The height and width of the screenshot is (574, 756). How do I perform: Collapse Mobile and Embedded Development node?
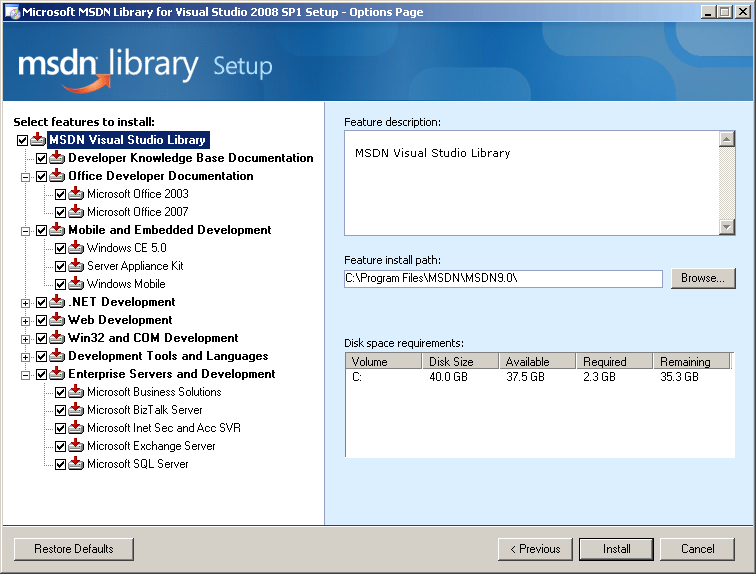pyautogui.click(x=25, y=231)
